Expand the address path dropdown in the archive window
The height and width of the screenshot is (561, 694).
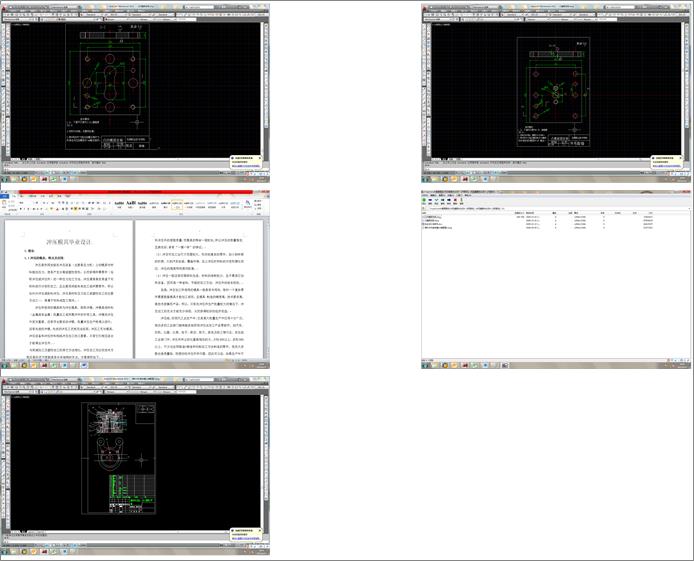(x=690, y=208)
